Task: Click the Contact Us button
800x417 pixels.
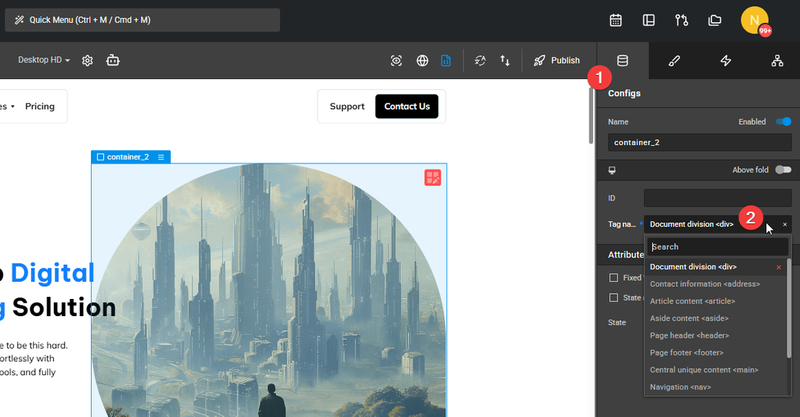Action: (x=407, y=106)
